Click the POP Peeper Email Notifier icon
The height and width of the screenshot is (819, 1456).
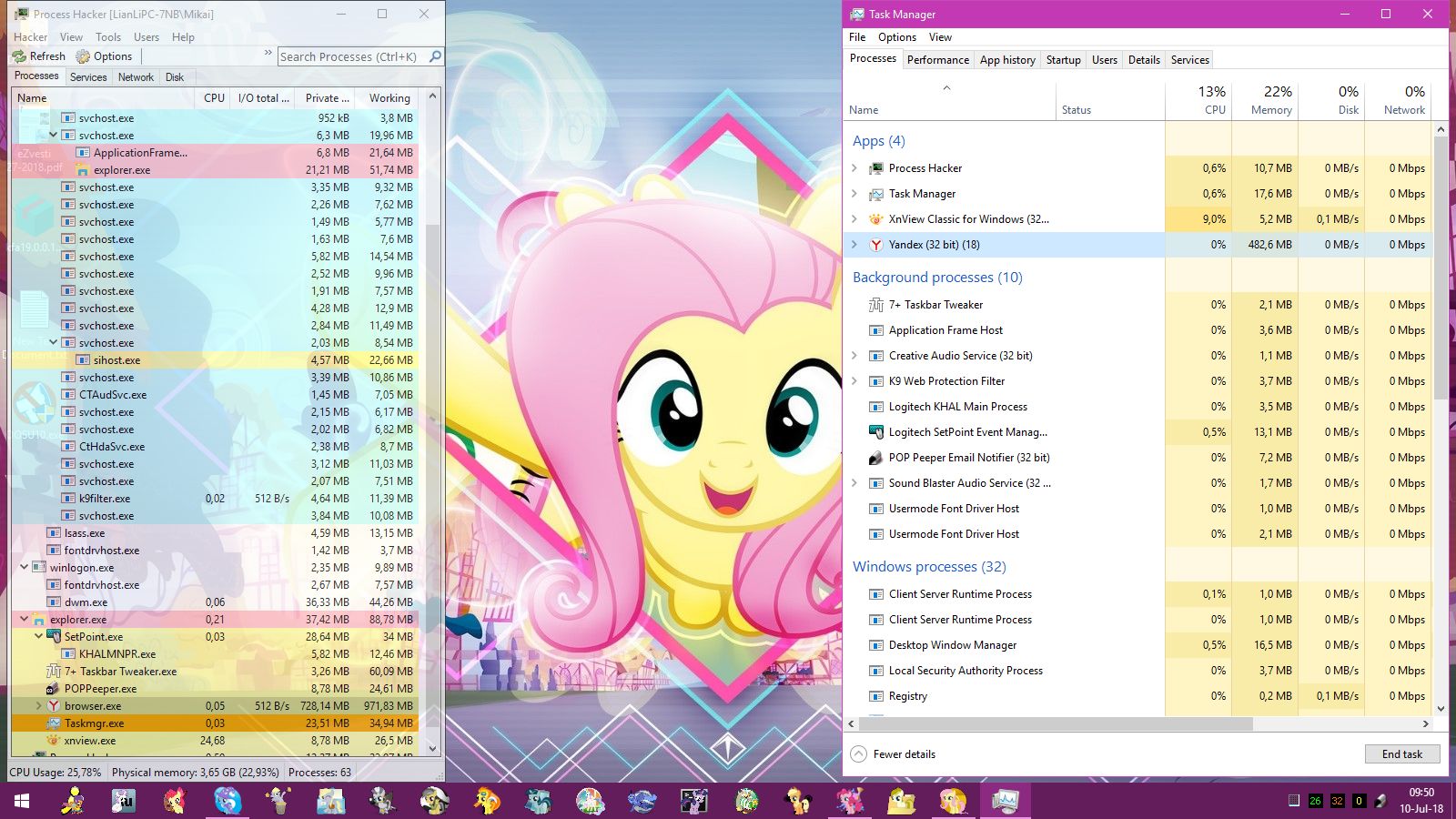[x=875, y=458]
